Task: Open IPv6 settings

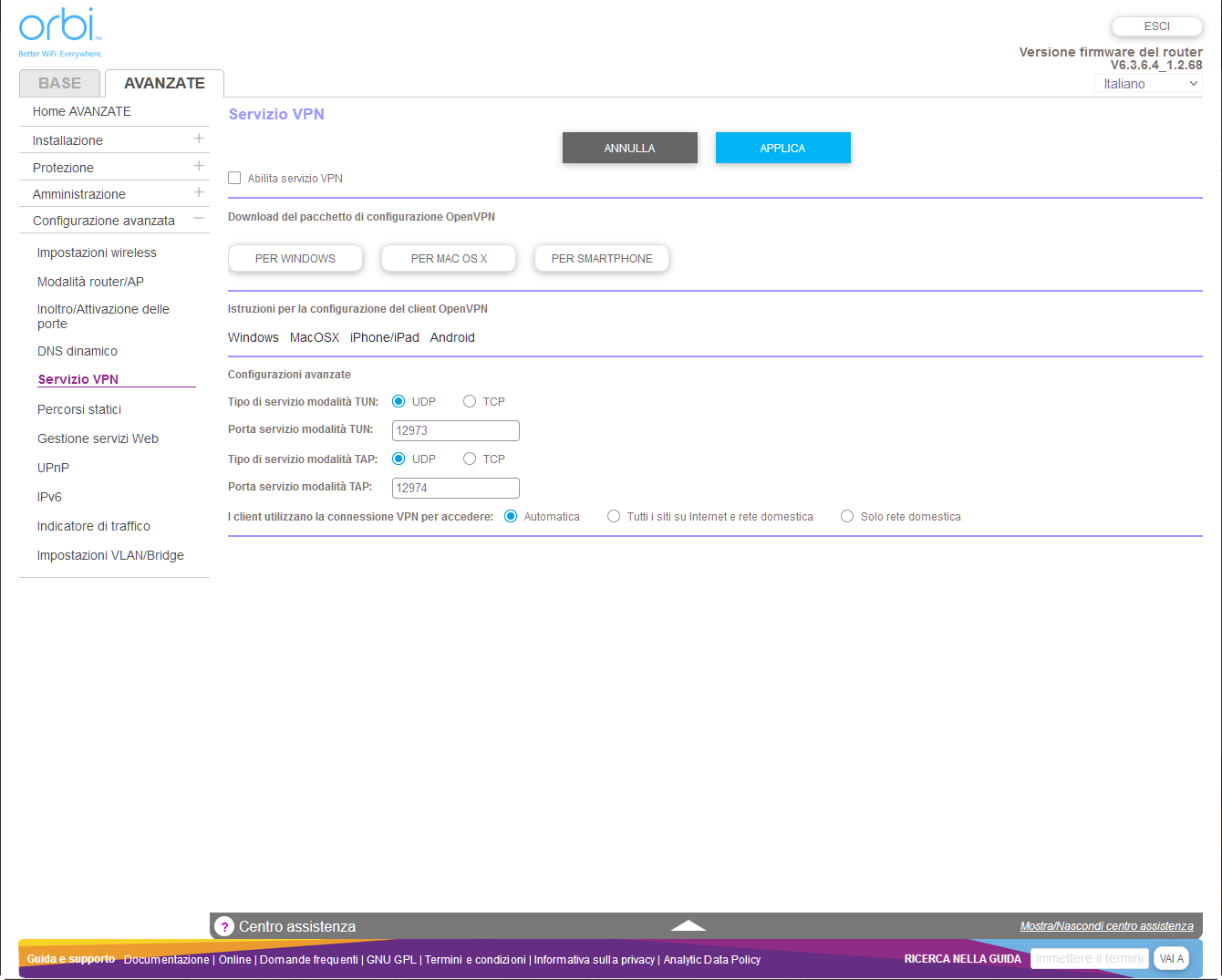Action: (49, 497)
